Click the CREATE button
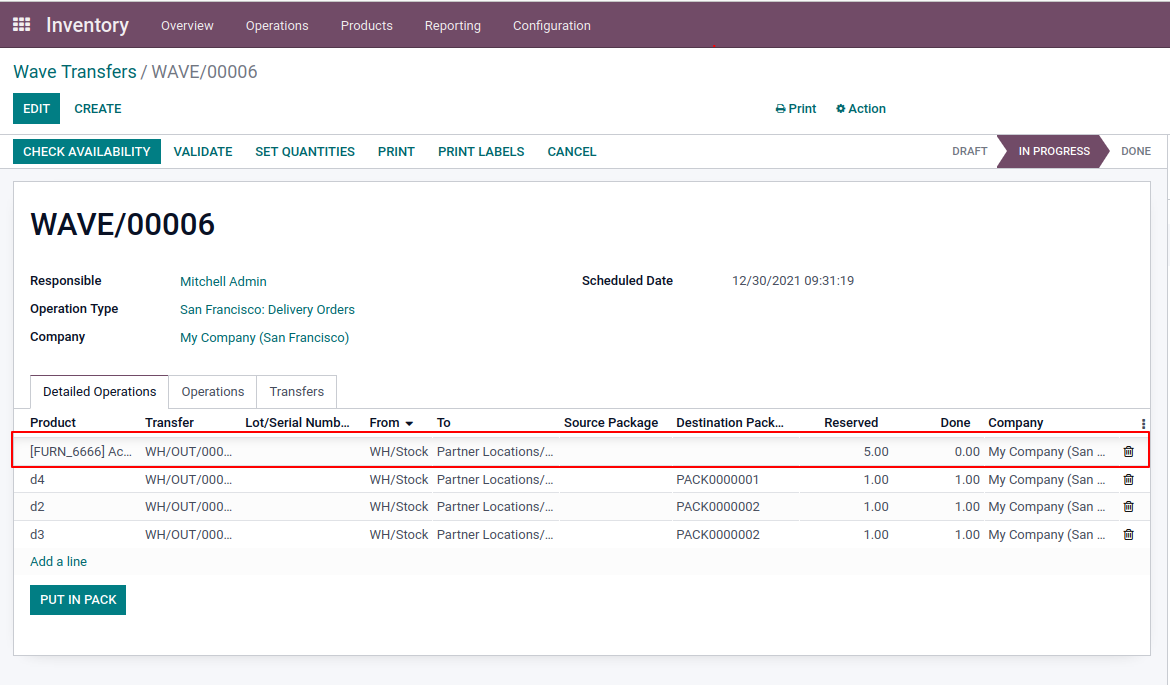Viewport: 1170px width, 685px height. tap(98, 109)
